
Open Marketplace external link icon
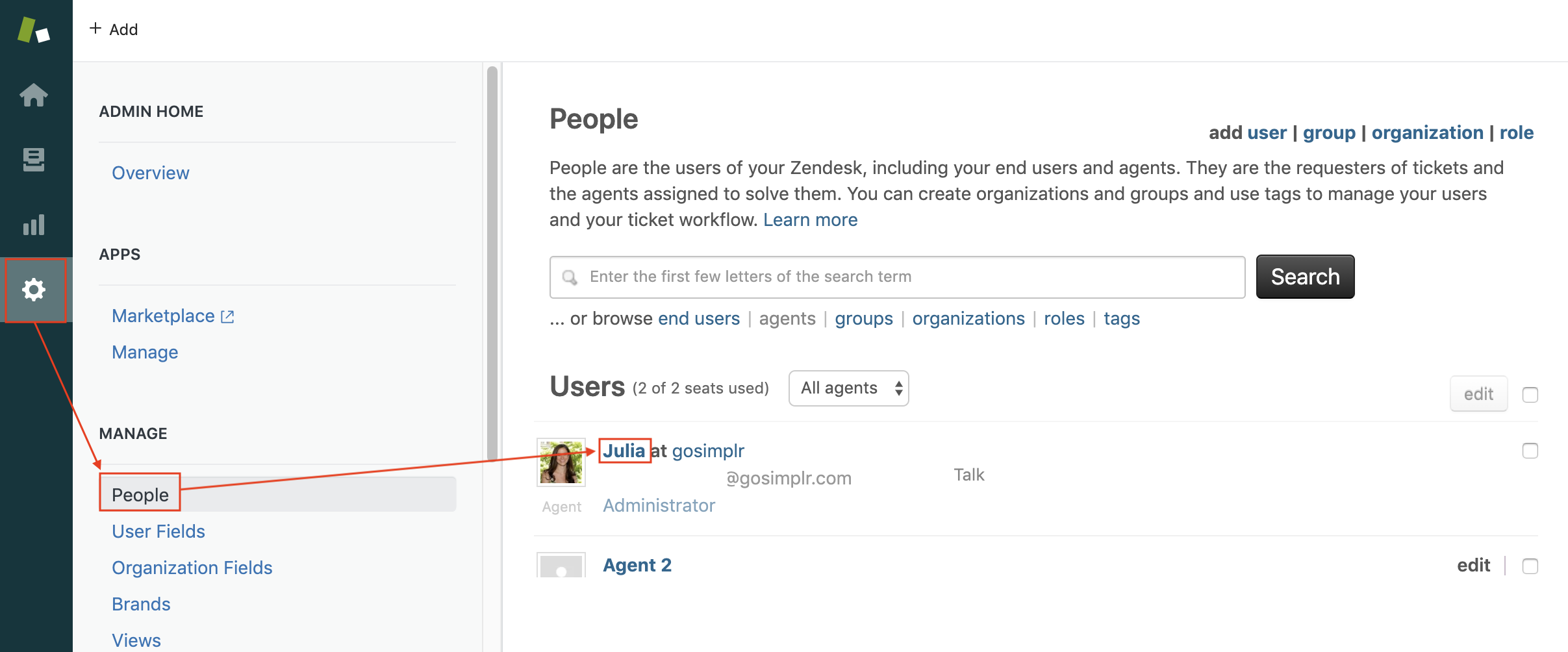[227, 317]
